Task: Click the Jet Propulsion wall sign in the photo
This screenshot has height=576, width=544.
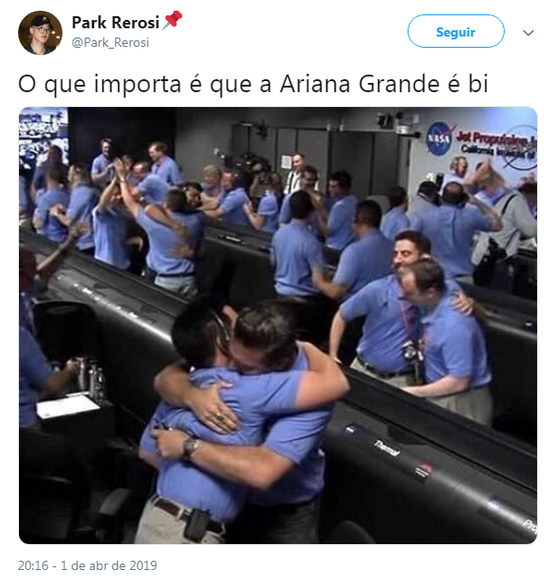Action: (x=496, y=144)
